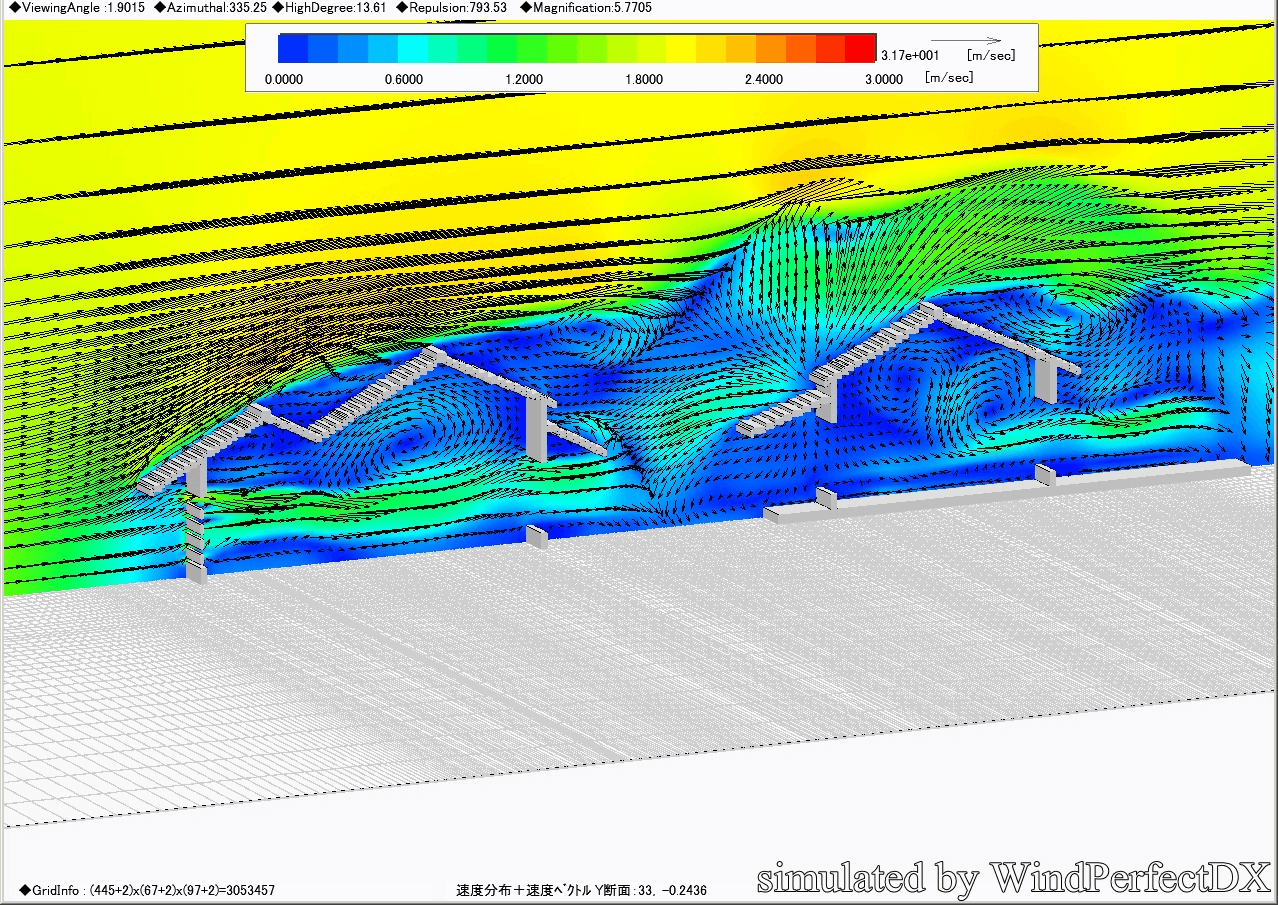The image size is (1278, 905).
Task: Click the Azimuthal 335.25 readout
Action: click(210, 8)
